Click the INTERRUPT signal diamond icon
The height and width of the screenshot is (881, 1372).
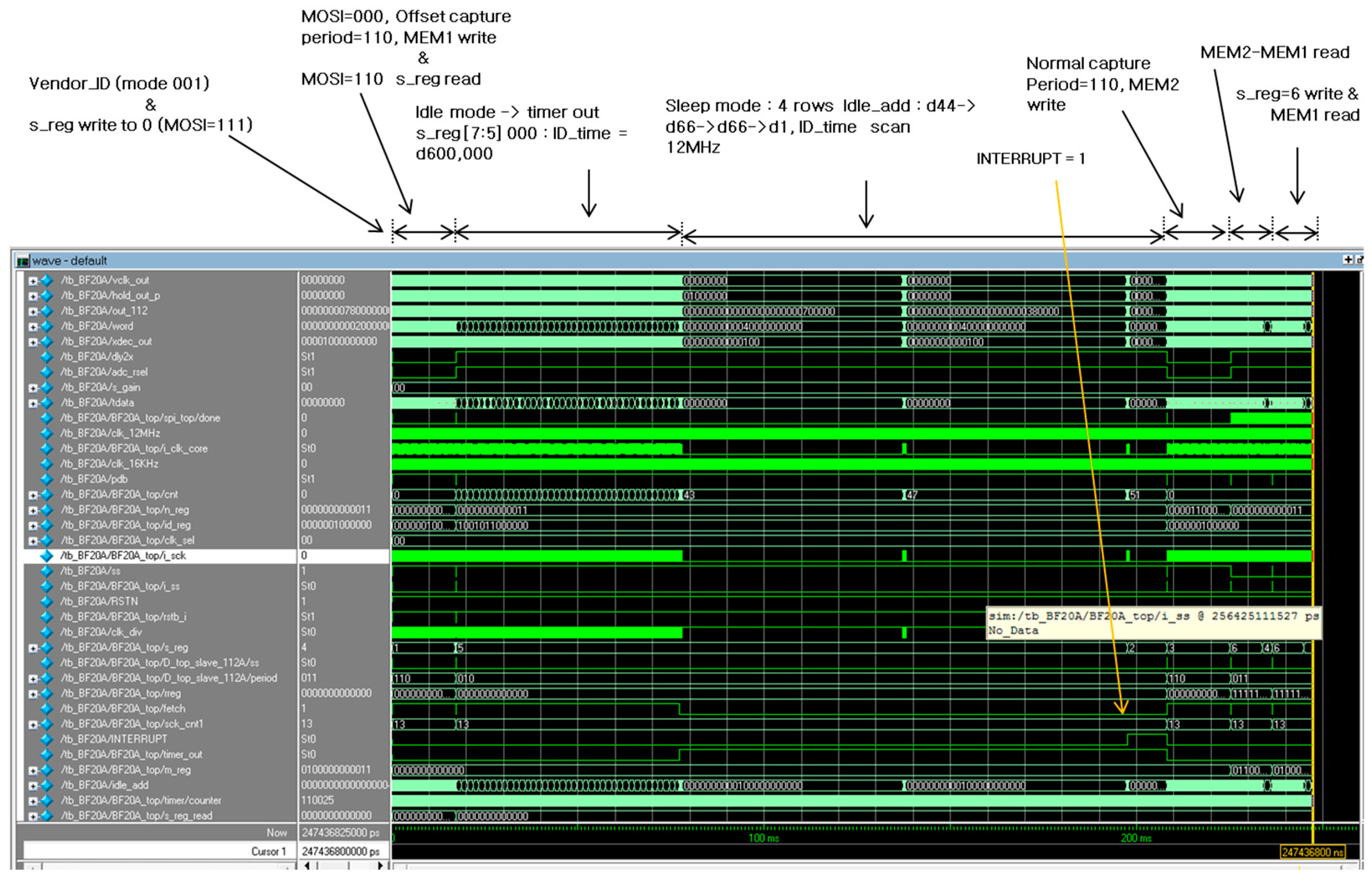(47, 739)
